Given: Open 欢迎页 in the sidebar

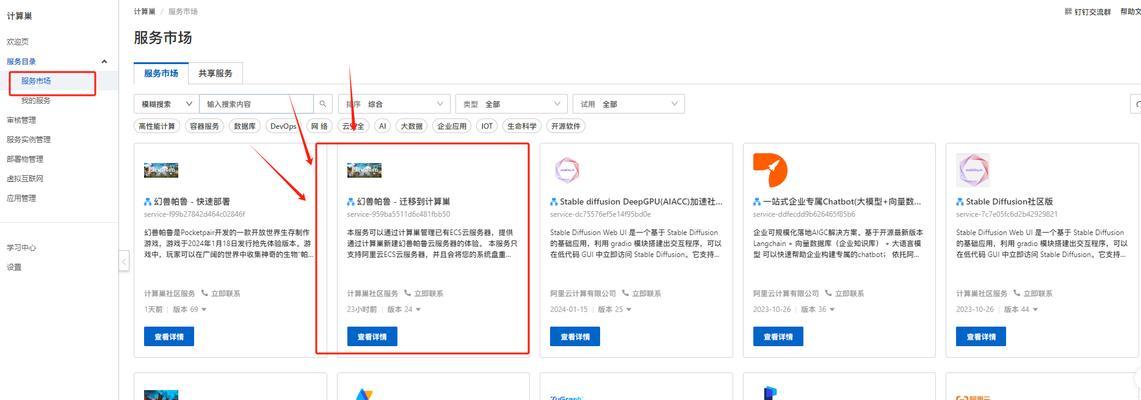Looking at the screenshot, I should click(17, 42).
